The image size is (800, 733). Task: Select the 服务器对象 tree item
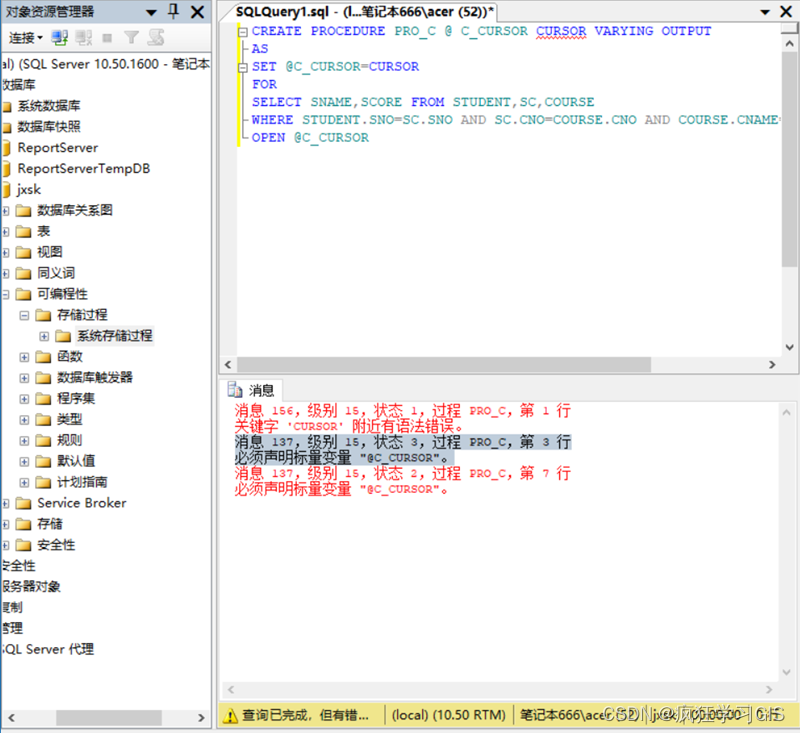(x=31, y=587)
